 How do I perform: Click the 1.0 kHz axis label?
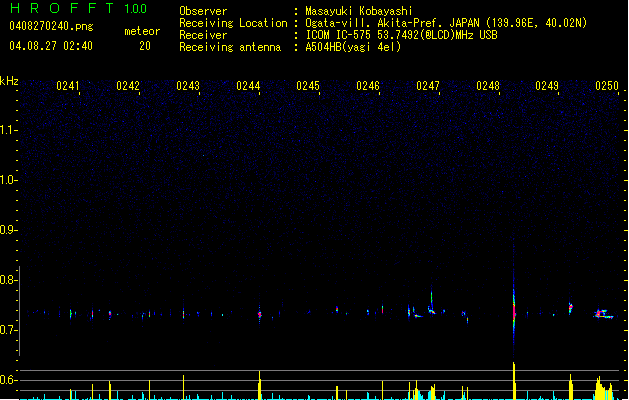click(8, 180)
